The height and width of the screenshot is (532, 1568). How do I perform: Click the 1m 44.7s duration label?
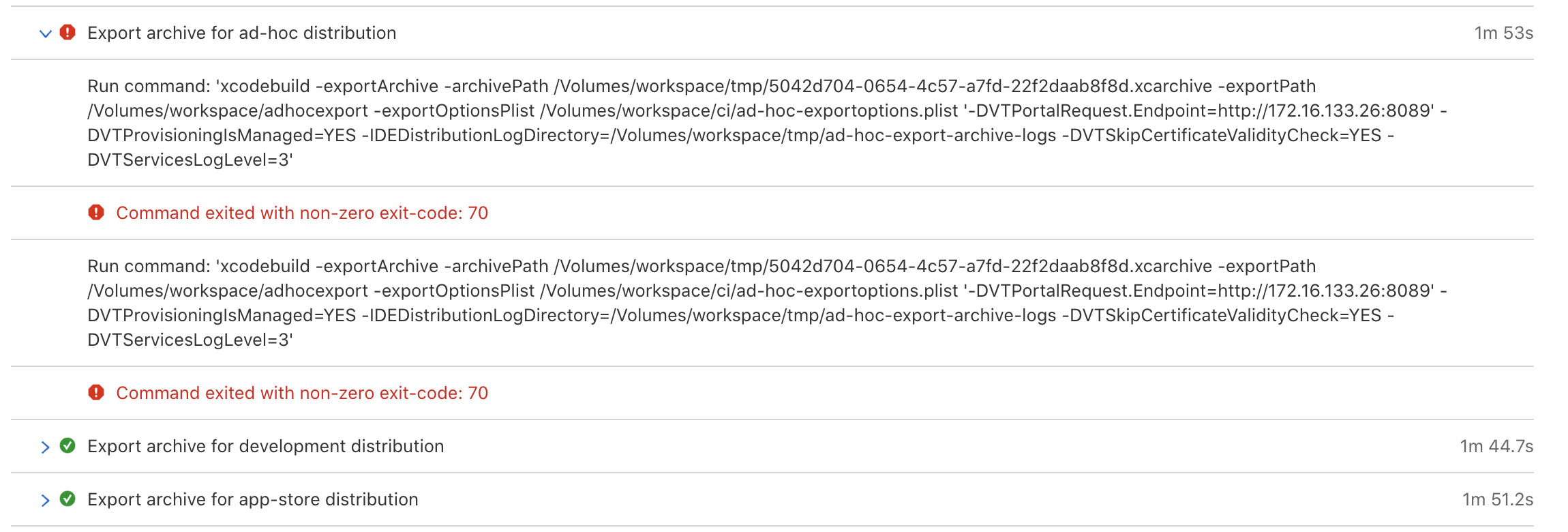[1496, 446]
